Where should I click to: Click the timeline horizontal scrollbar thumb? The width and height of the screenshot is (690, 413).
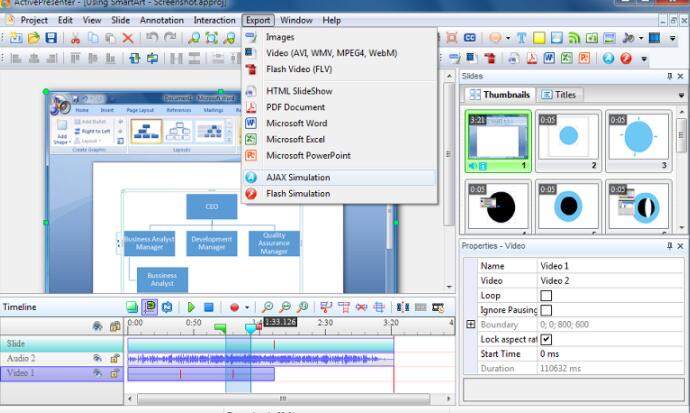(x=283, y=399)
